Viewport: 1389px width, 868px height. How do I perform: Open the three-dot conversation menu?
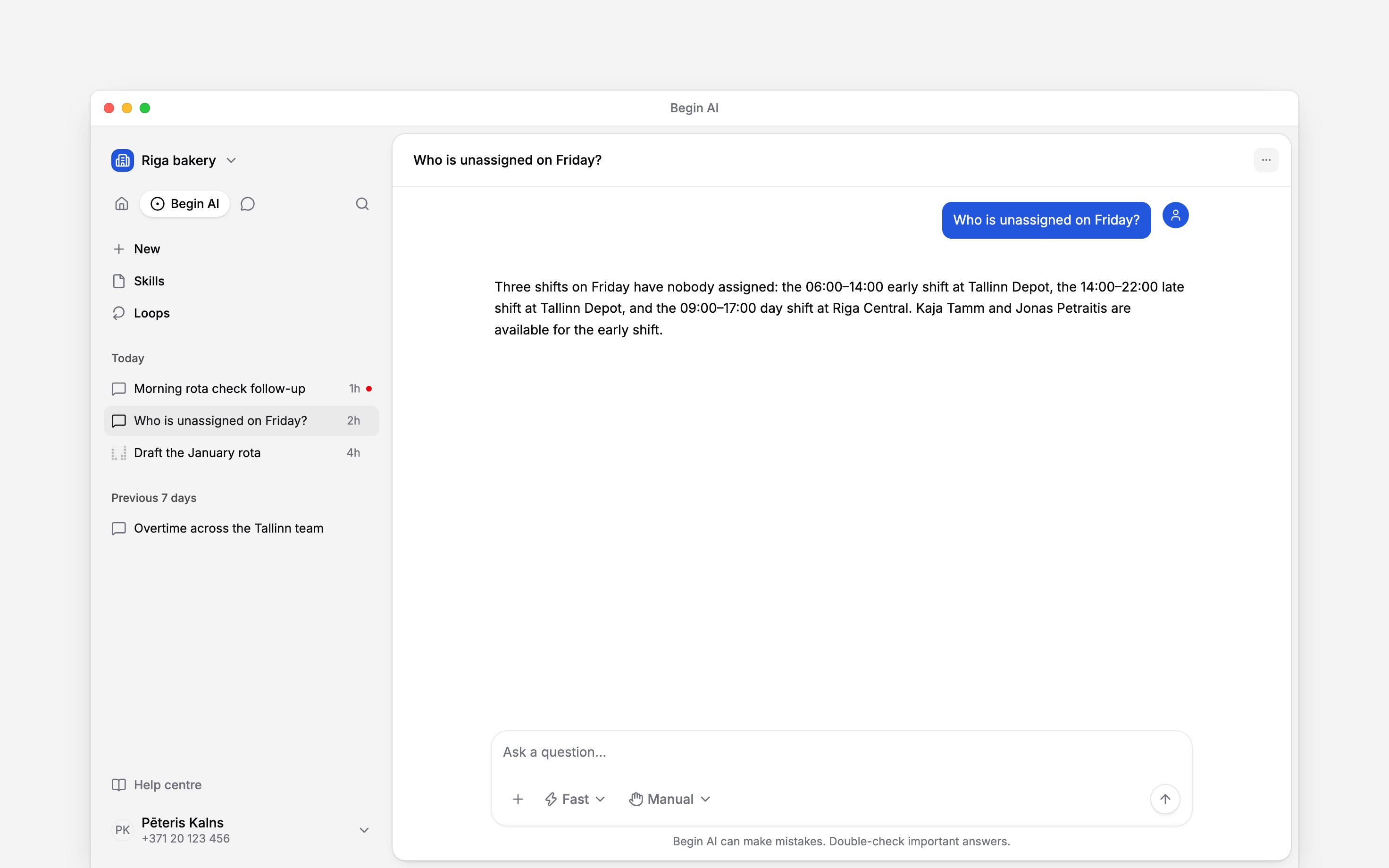1265,160
